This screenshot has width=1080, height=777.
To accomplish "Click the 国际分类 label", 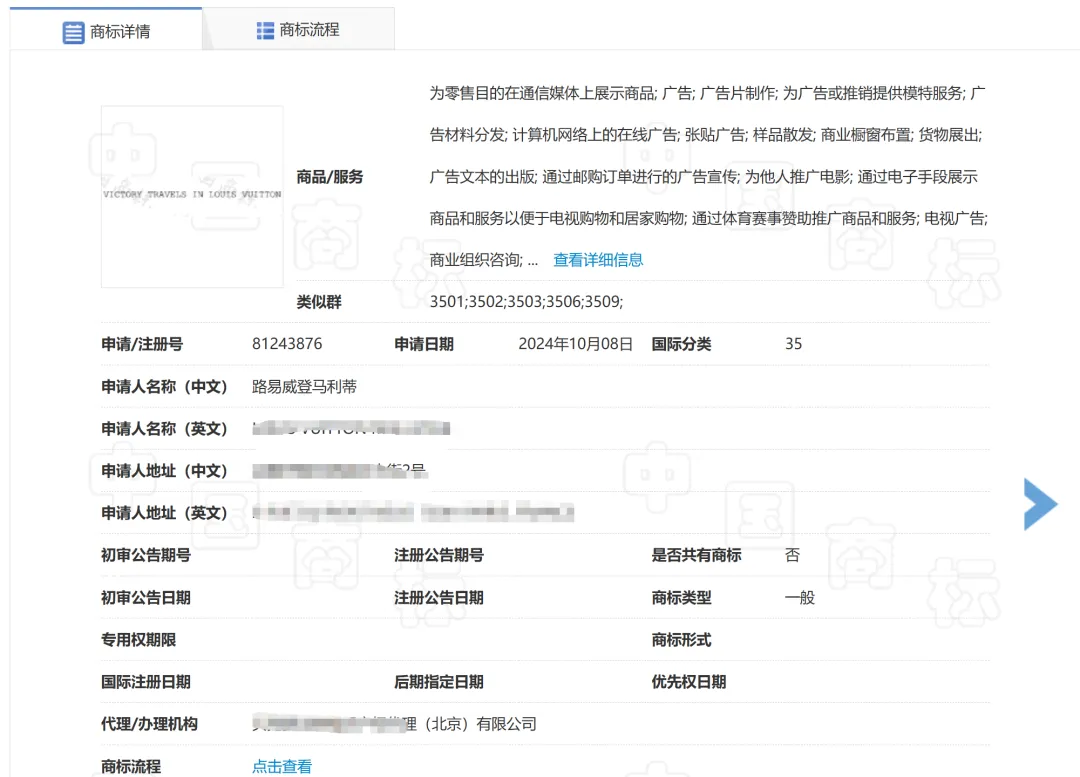I will point(681,344).
